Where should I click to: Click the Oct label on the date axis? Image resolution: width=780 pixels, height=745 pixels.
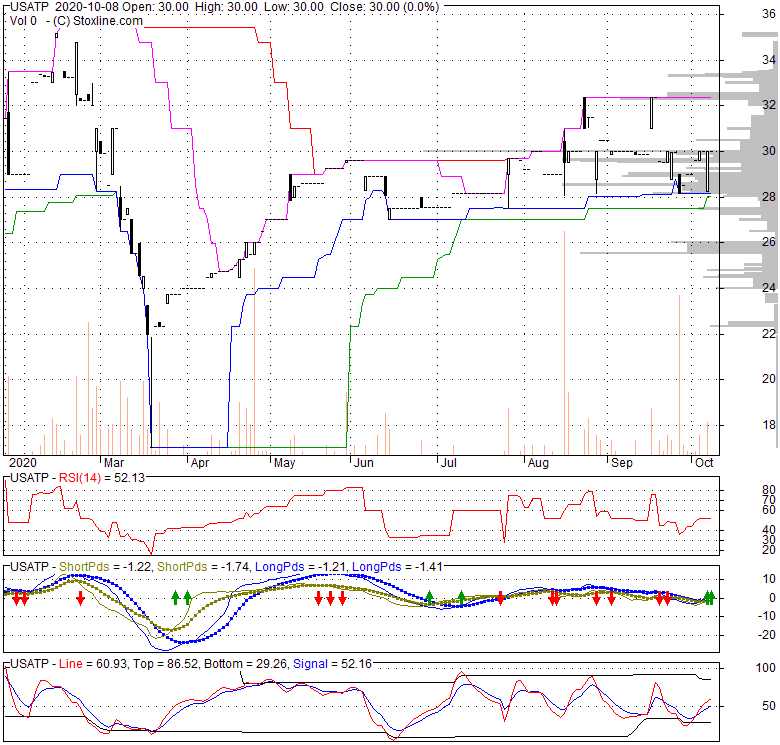704,463
